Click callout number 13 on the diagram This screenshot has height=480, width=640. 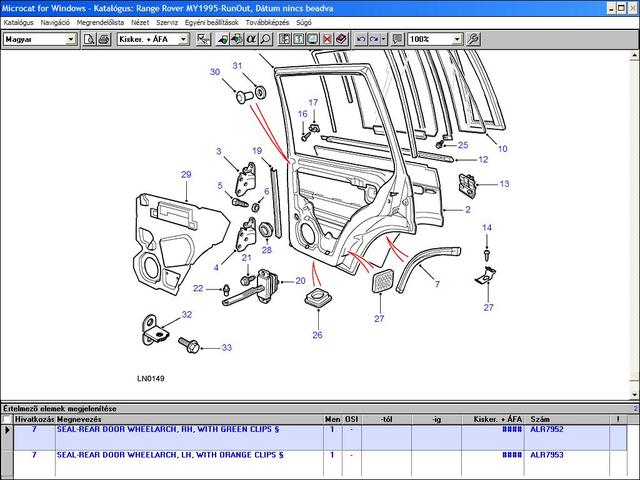click(504, 184)
